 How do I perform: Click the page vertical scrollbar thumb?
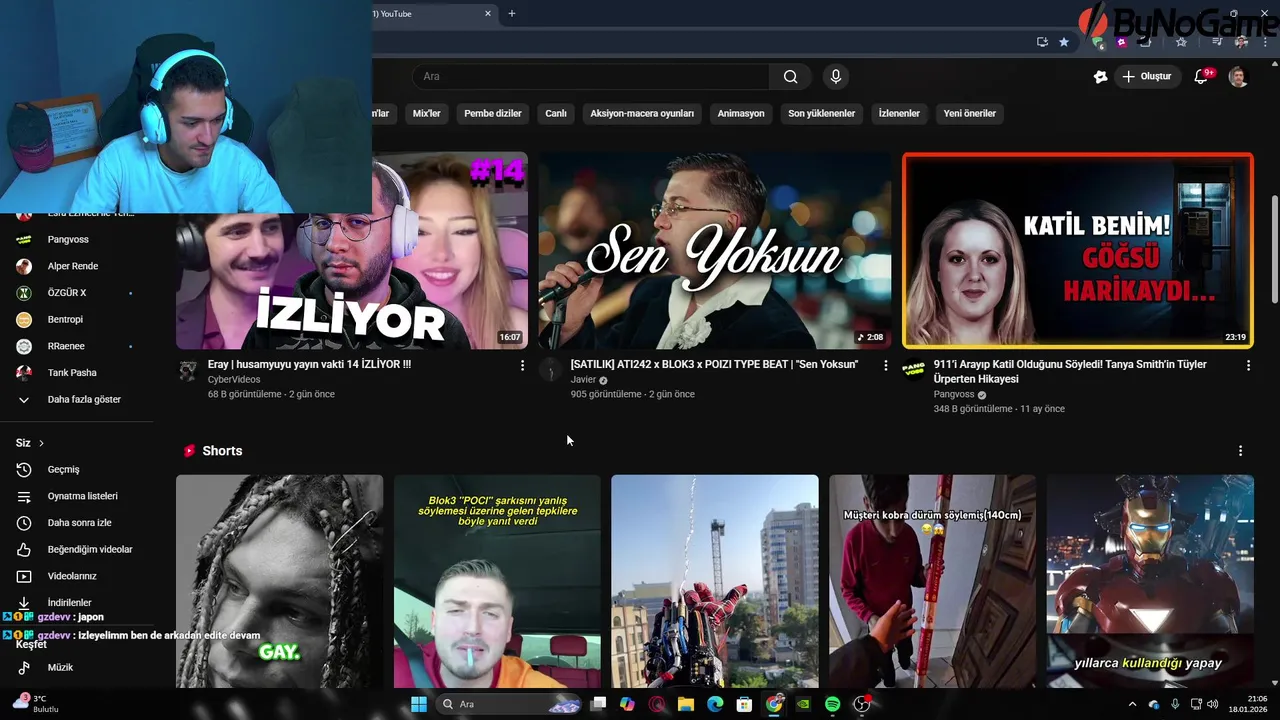(1274, 250)
